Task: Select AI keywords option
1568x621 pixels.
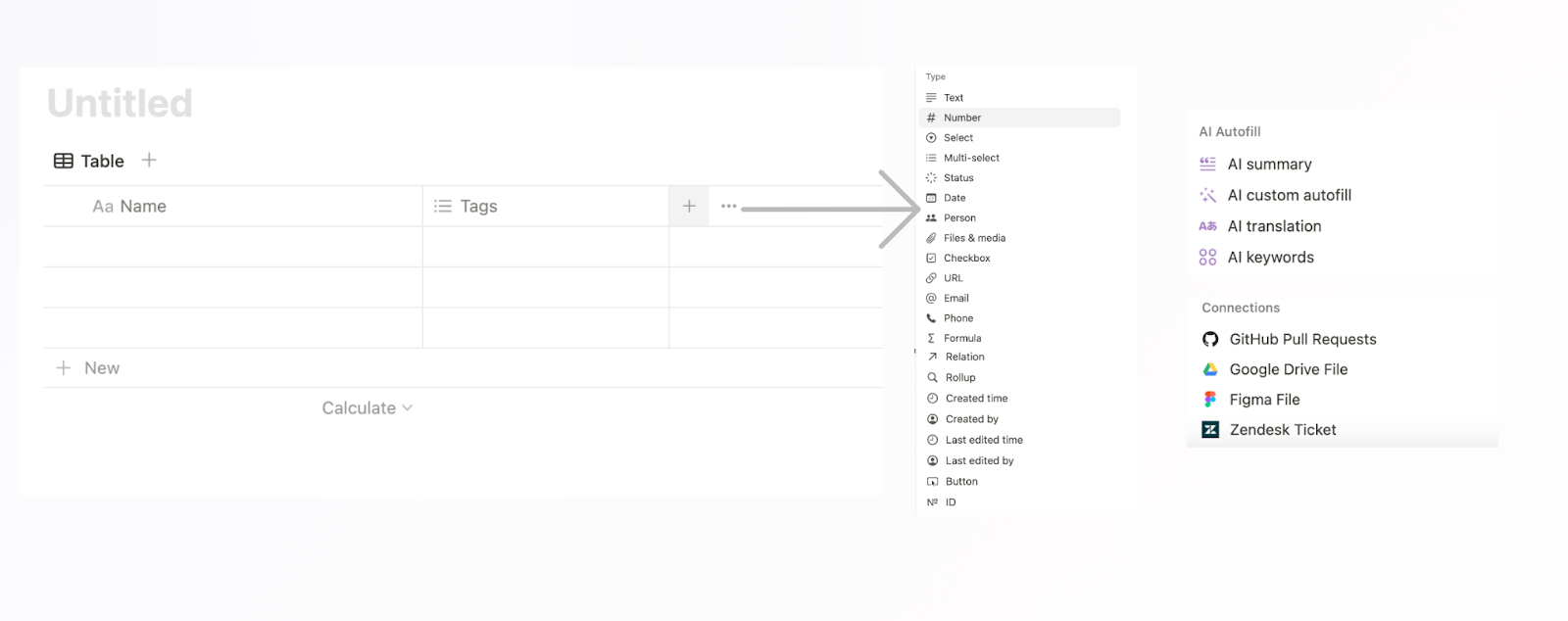Action: (1271, 258)
